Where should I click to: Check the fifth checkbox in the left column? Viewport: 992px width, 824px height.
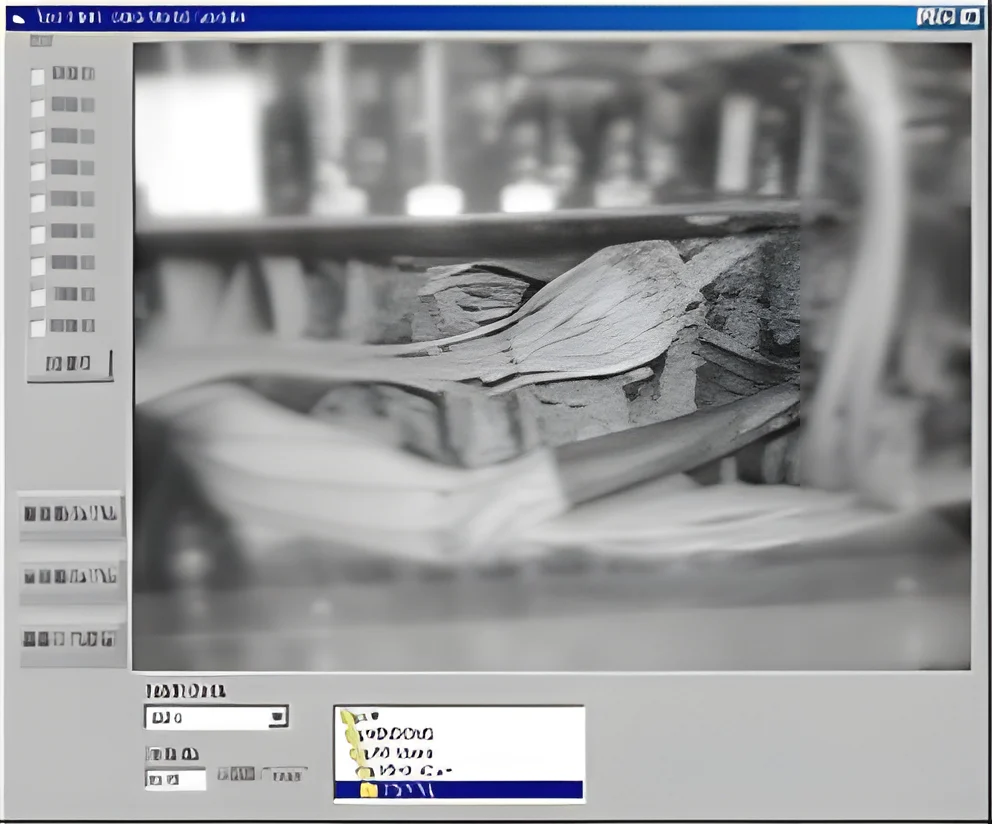[x=38, y=203]
